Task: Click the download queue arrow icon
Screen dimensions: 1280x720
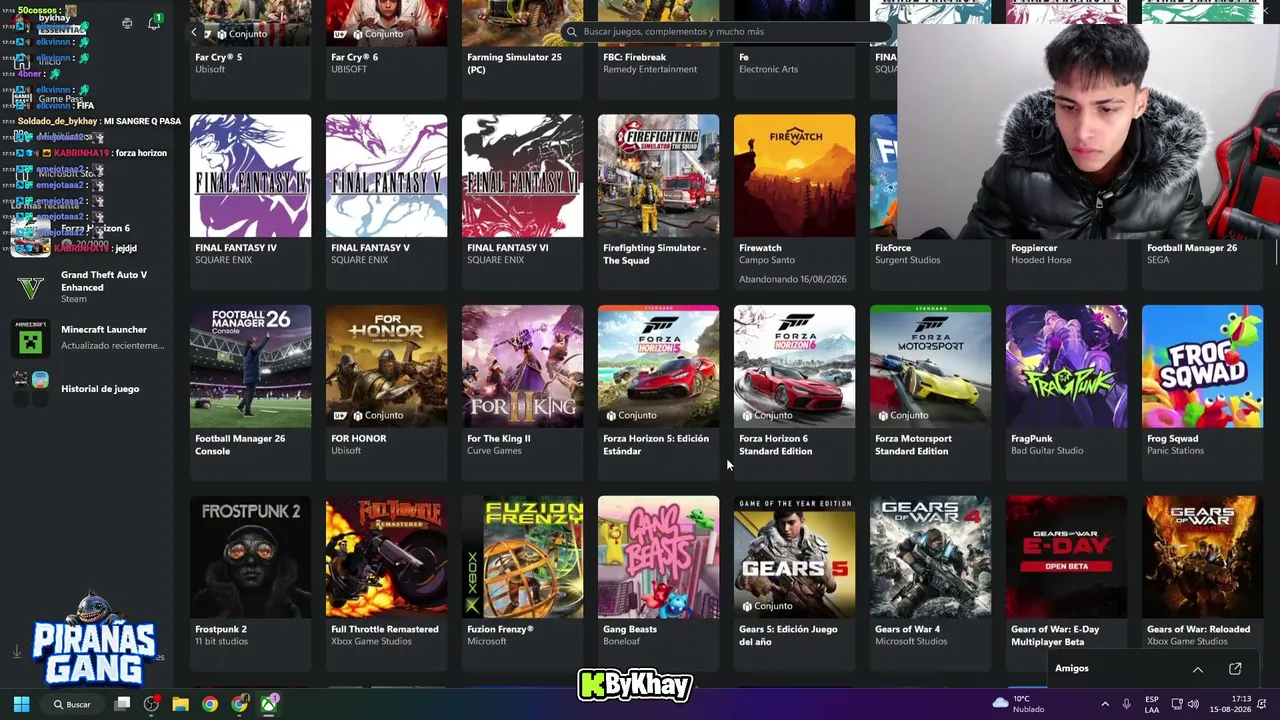Action: [17, 652]
